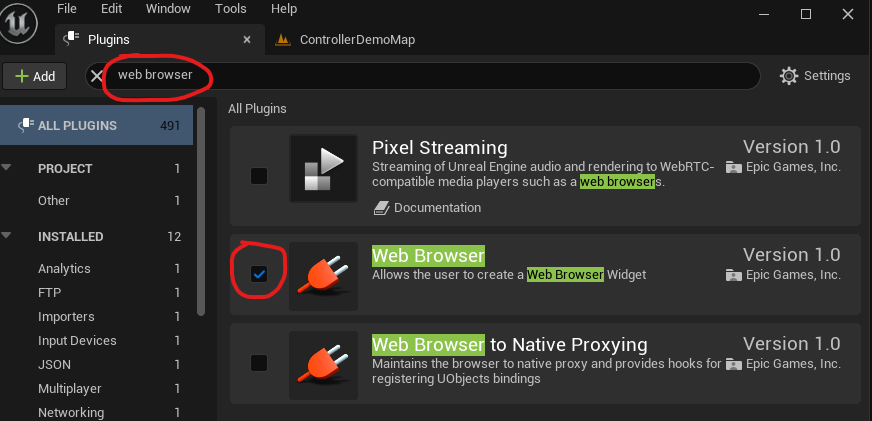
Task: Switch to the ControllerDemoMap tab
Action: 356,40
